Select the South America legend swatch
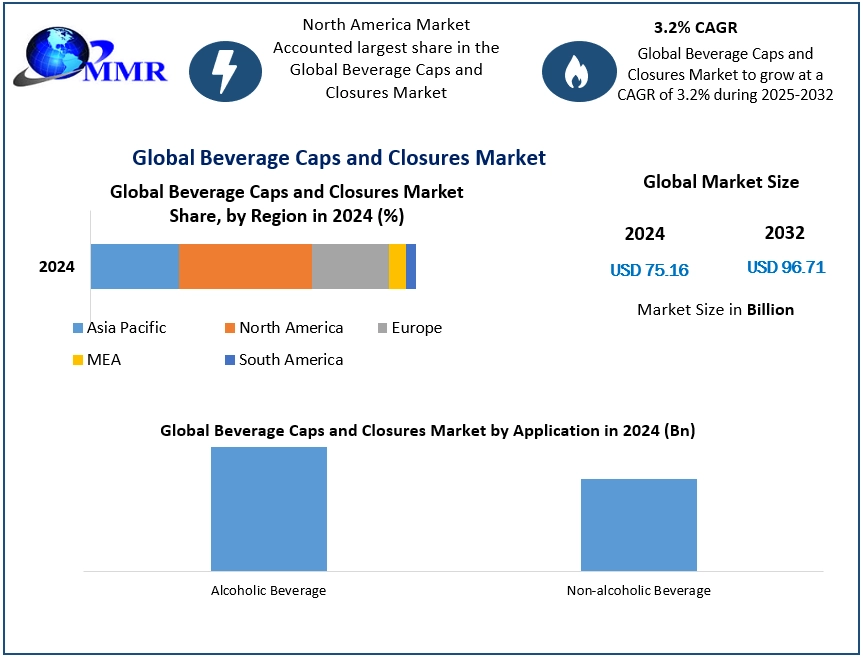This screenshot has width=863, height=657. coord(230,360)
